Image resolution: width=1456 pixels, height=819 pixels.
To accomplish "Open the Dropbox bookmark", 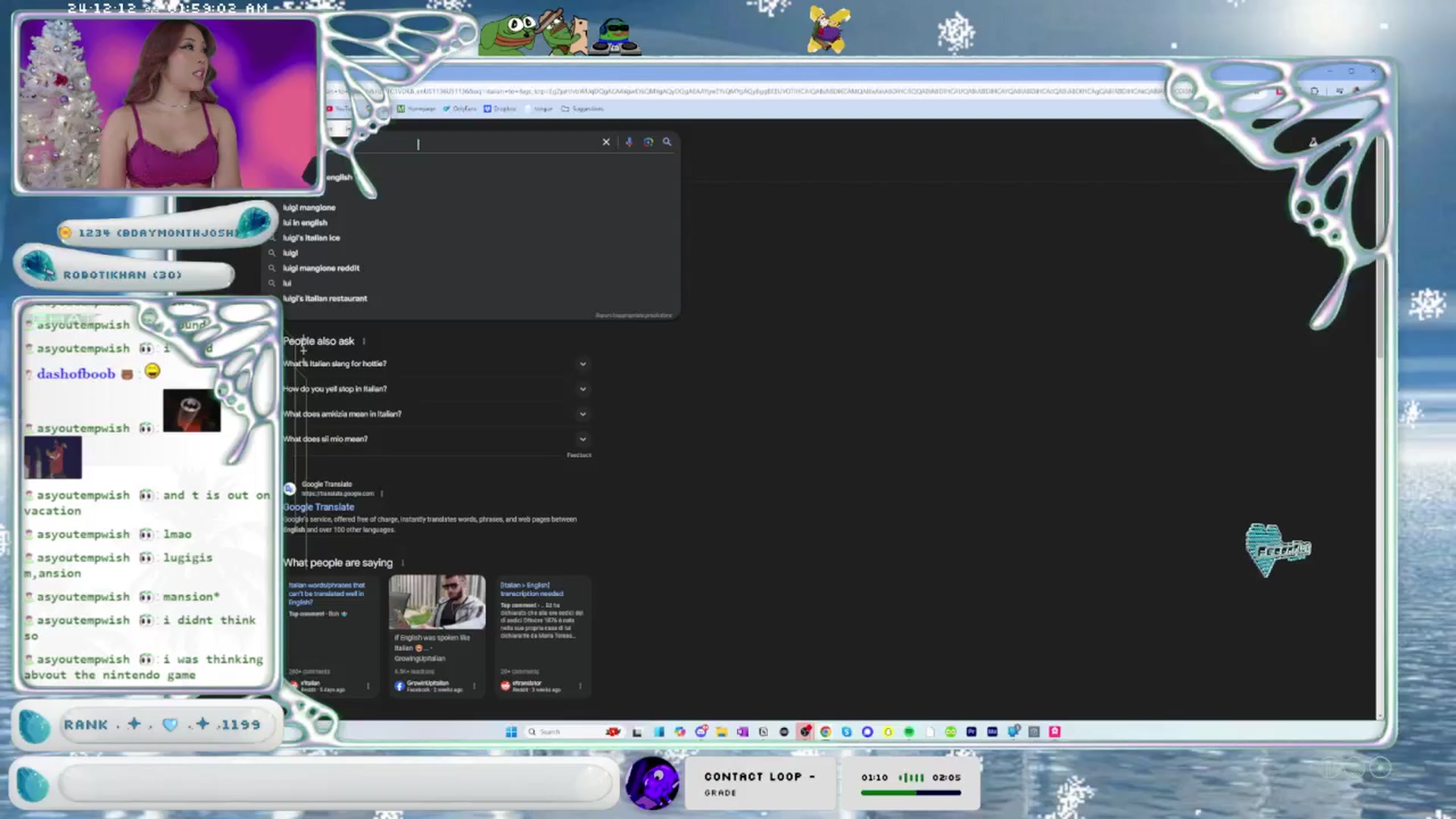I will 500,108.
